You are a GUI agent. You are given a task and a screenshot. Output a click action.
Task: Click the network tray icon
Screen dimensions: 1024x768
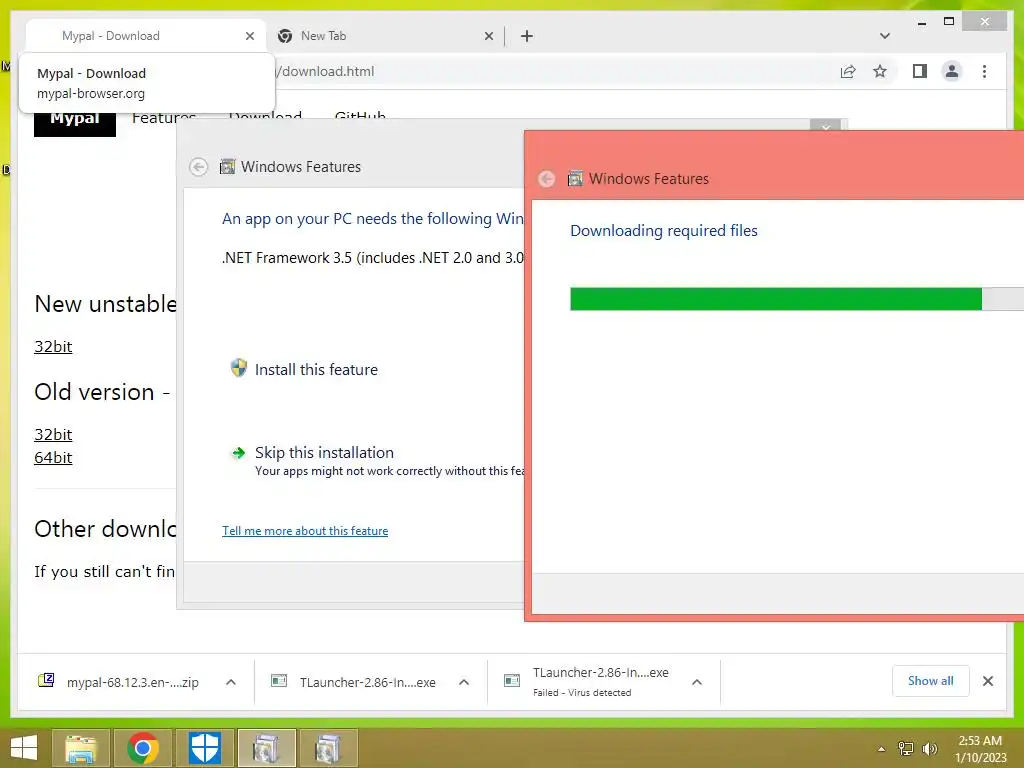[906, 748]
